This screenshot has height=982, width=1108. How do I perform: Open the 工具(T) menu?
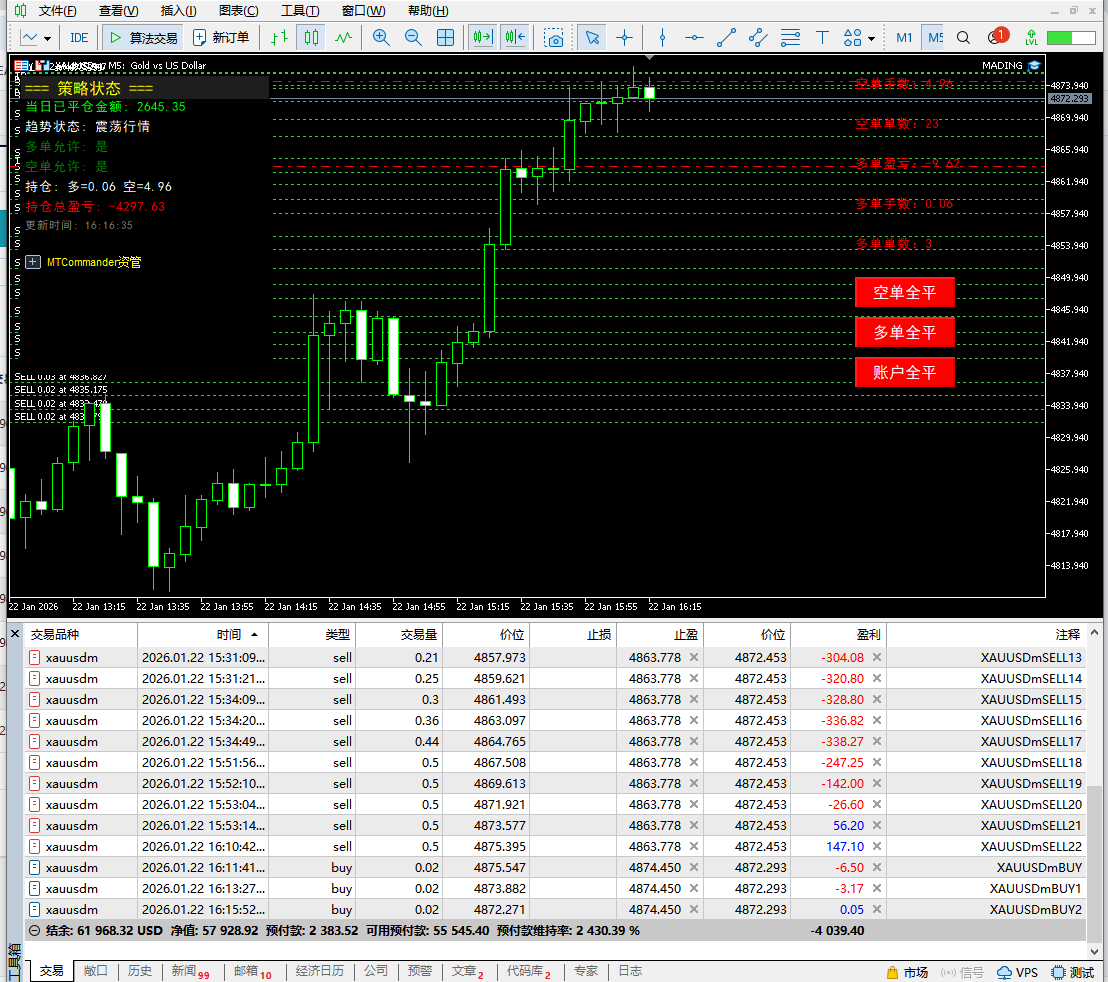tap(300, 11)
